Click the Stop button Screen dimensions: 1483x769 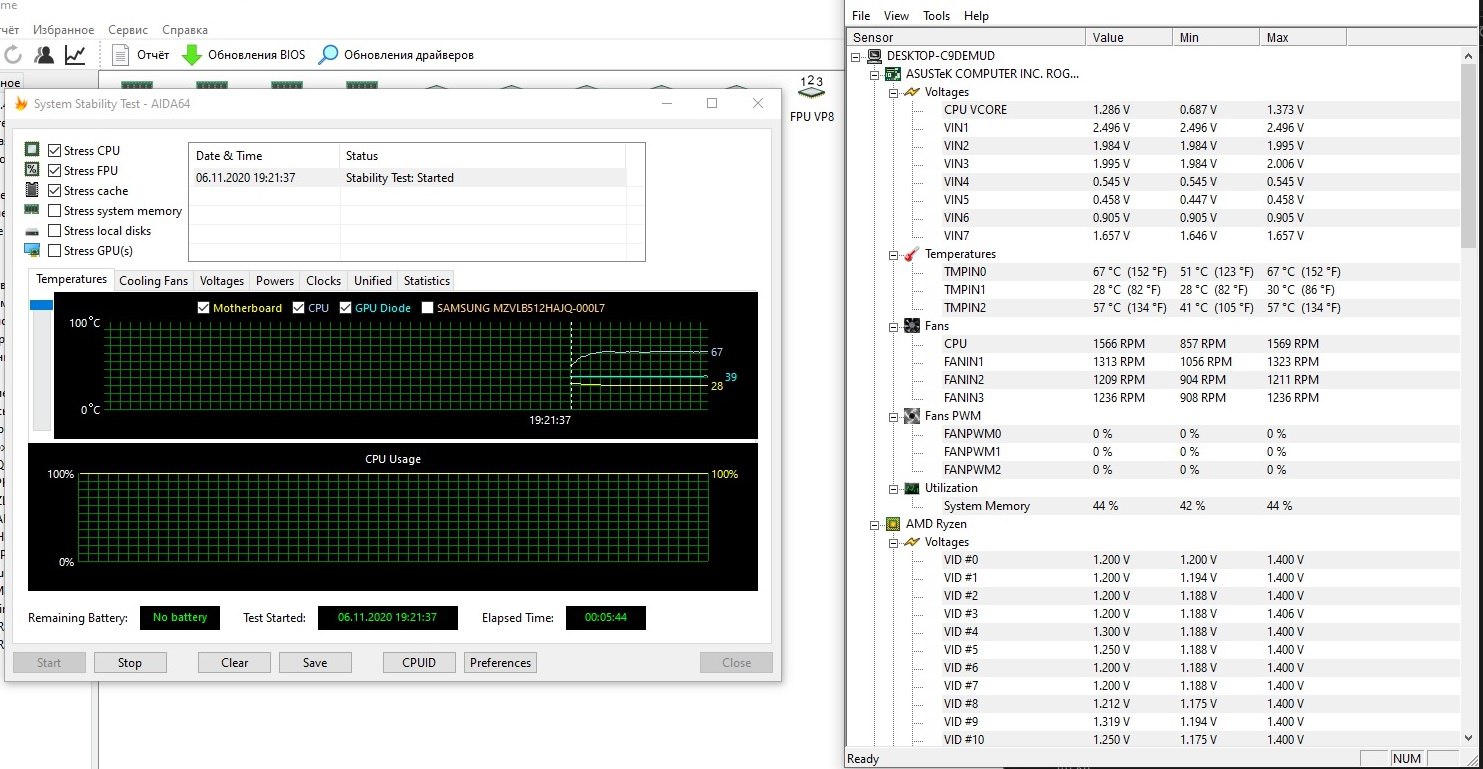click(130, 662)
